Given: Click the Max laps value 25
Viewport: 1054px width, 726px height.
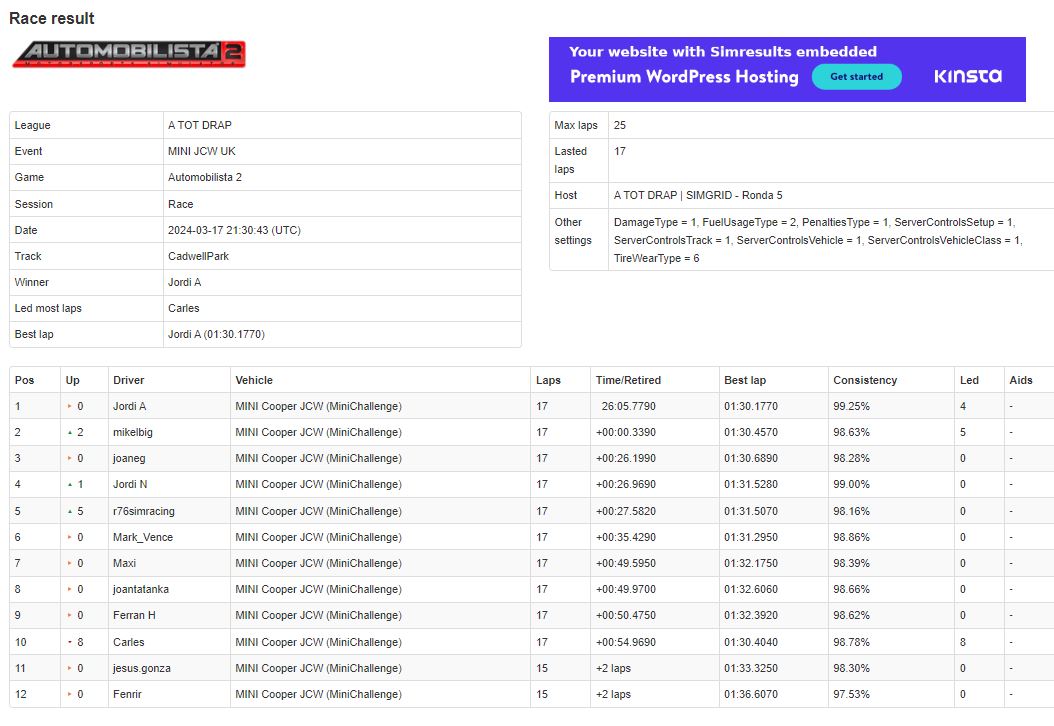Looking at the screenshot, I should point(620,125).
